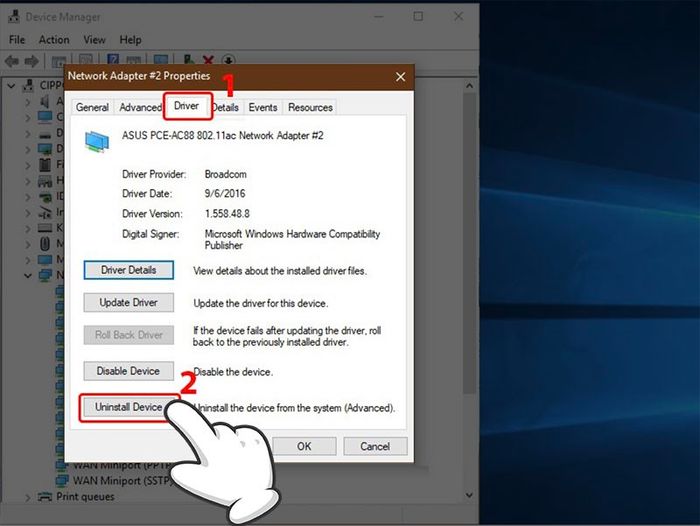The height and width of the screenshot is (526, 700).
Task: Click the scan hardware monitor toolbar icon
Action: tap(161, 60)
